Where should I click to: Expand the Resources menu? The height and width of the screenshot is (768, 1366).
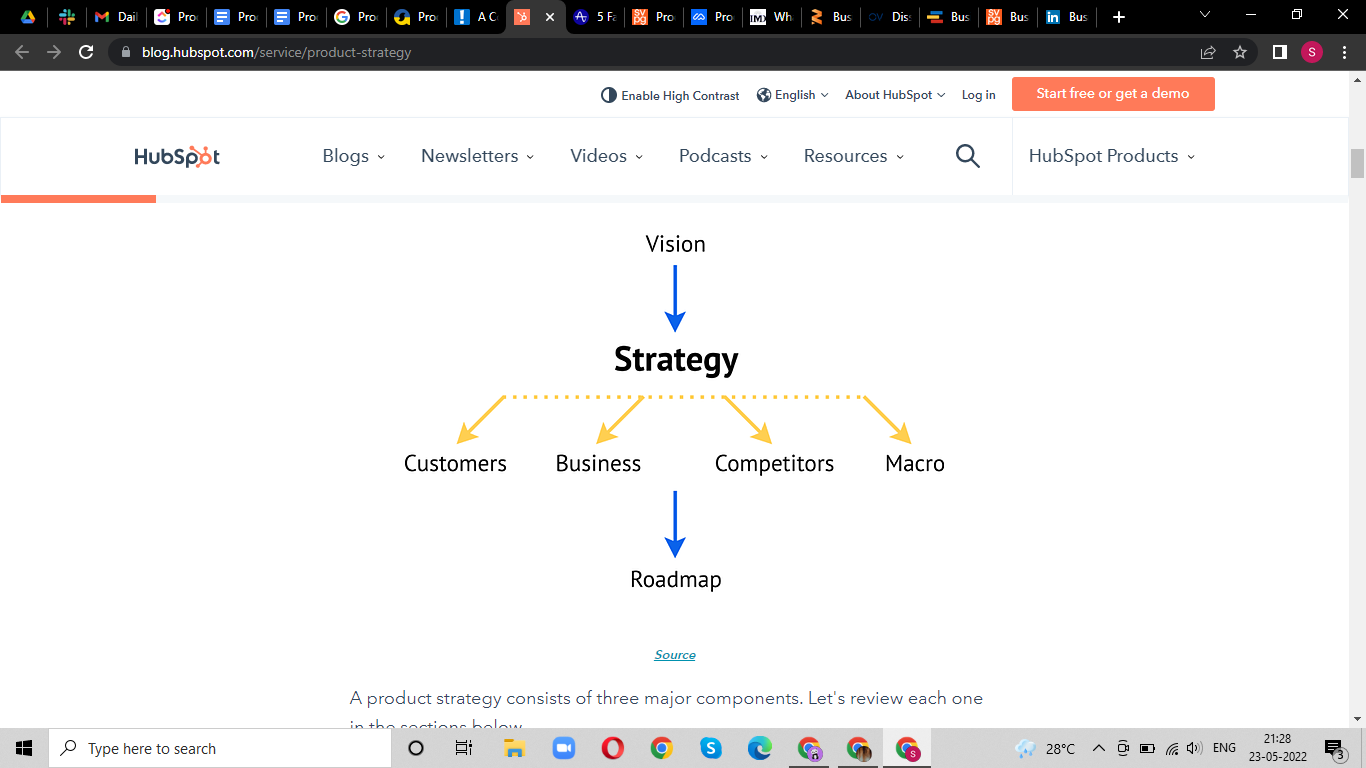(x=854, y=156)
